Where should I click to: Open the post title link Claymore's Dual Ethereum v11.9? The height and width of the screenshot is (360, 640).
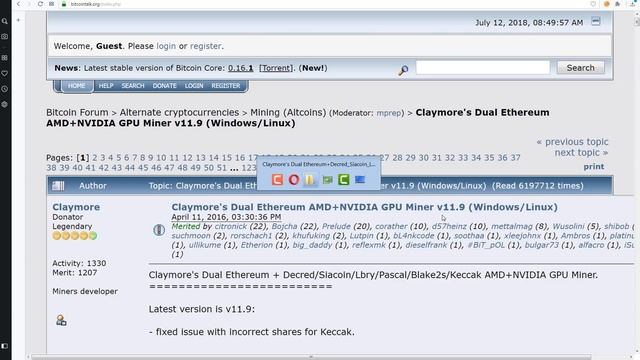pyautogui.click(x=364, y=207)
